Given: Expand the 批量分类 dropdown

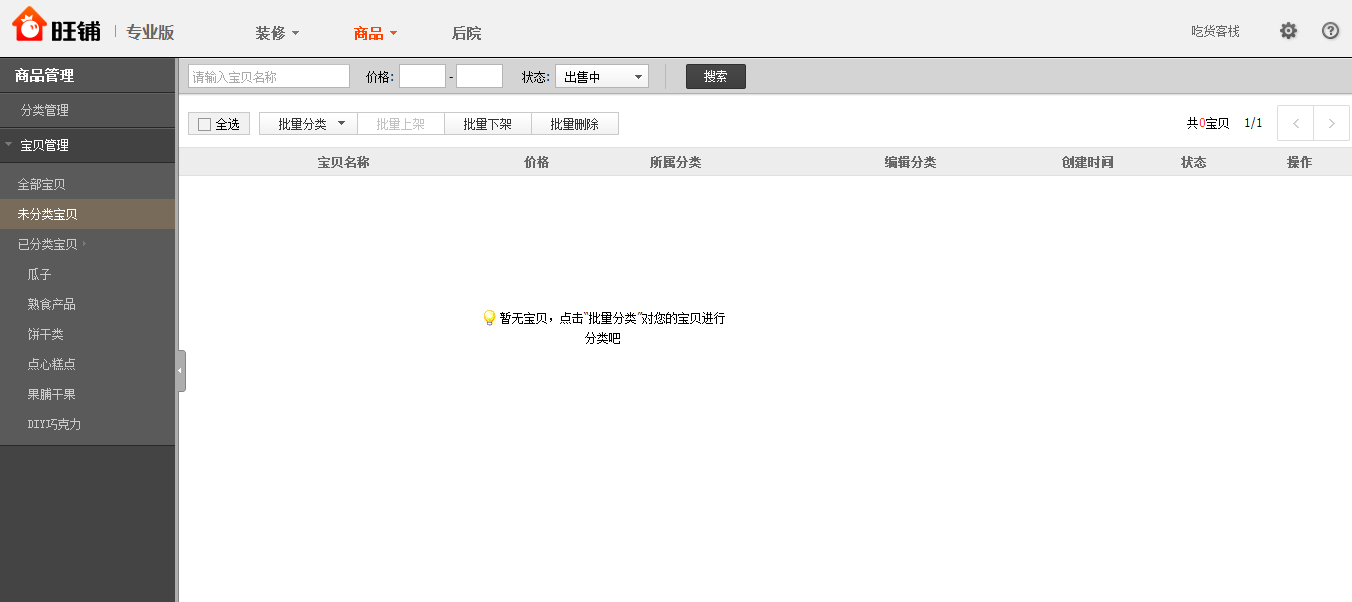Looking at the screenshot, I should point(308,124).
